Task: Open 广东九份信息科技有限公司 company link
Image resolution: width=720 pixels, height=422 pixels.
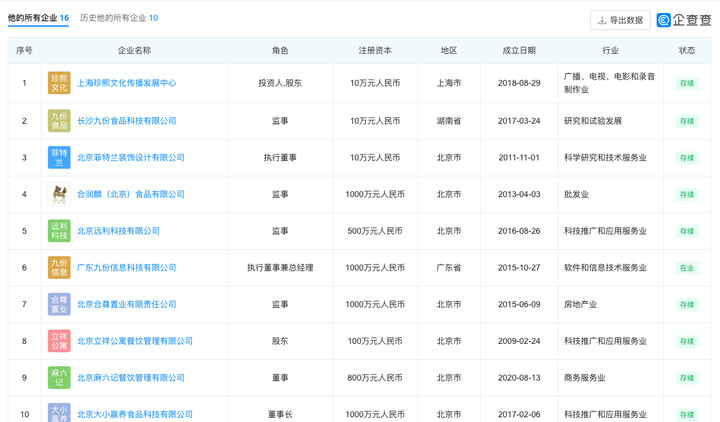Action: point(127,268)
